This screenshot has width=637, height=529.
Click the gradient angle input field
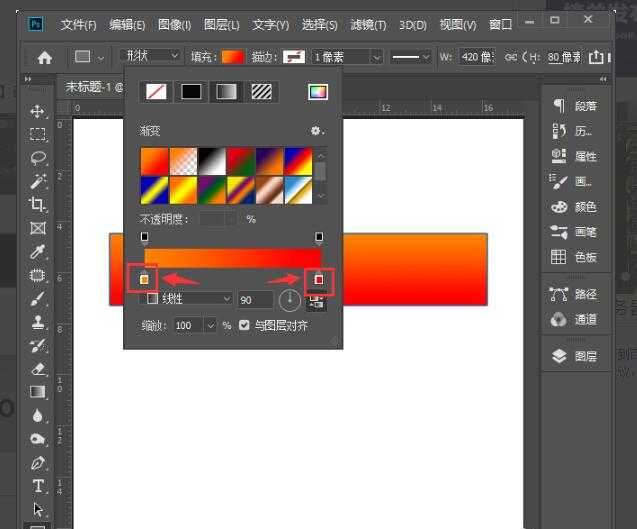[254, 299]
